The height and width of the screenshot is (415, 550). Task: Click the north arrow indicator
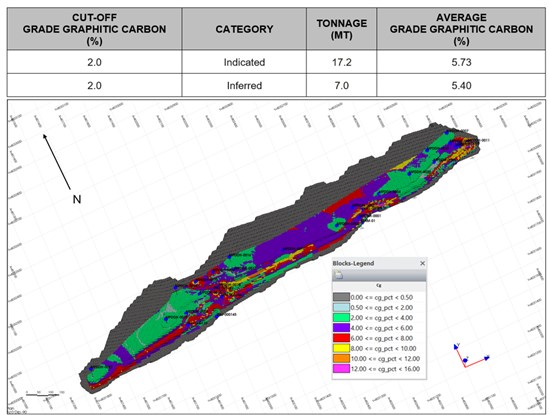[56, 162]
